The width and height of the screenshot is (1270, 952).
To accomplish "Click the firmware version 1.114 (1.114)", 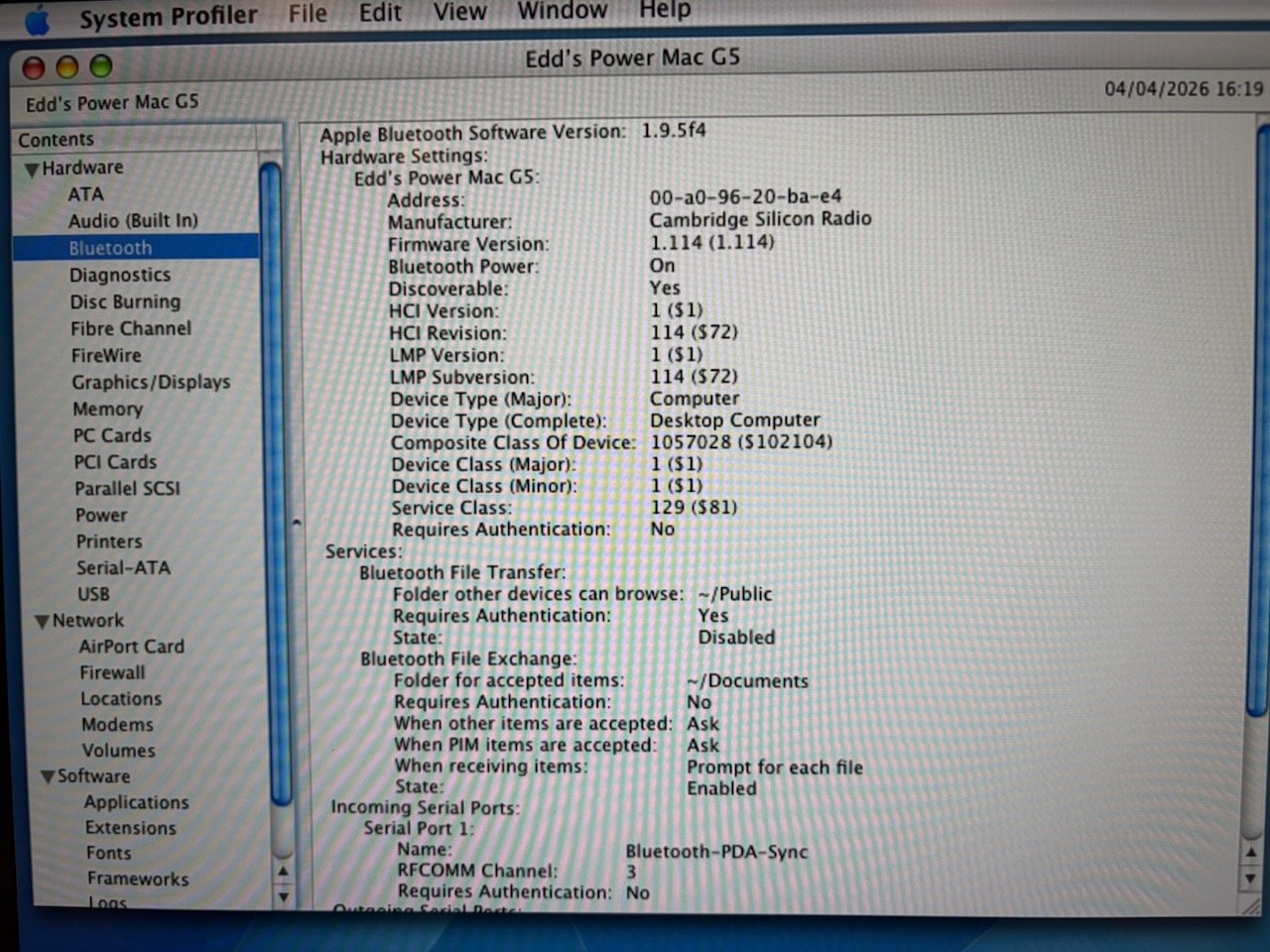I will tap(711, 242).
